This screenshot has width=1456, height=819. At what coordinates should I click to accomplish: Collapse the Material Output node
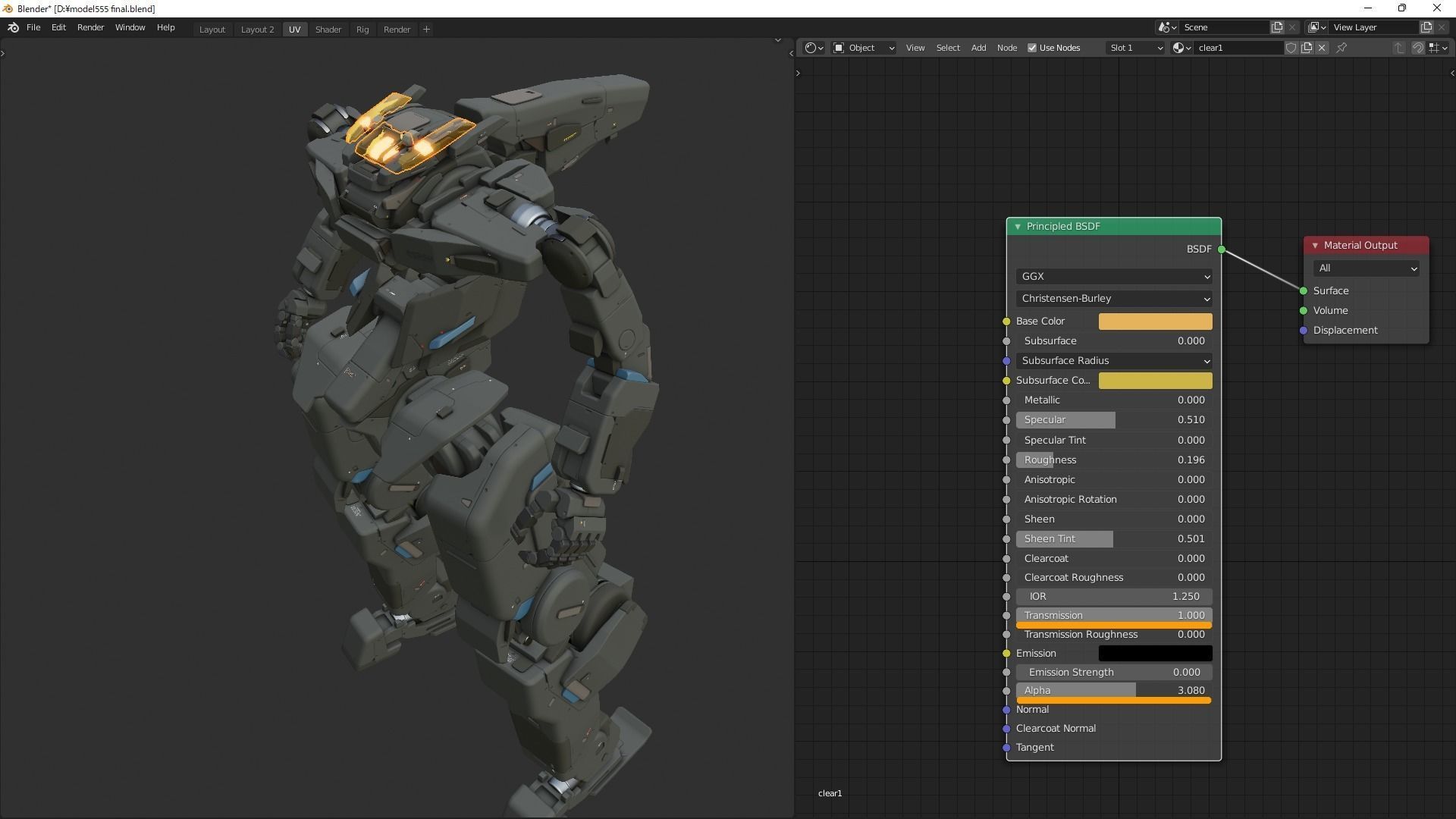[x=1315, y=246]
